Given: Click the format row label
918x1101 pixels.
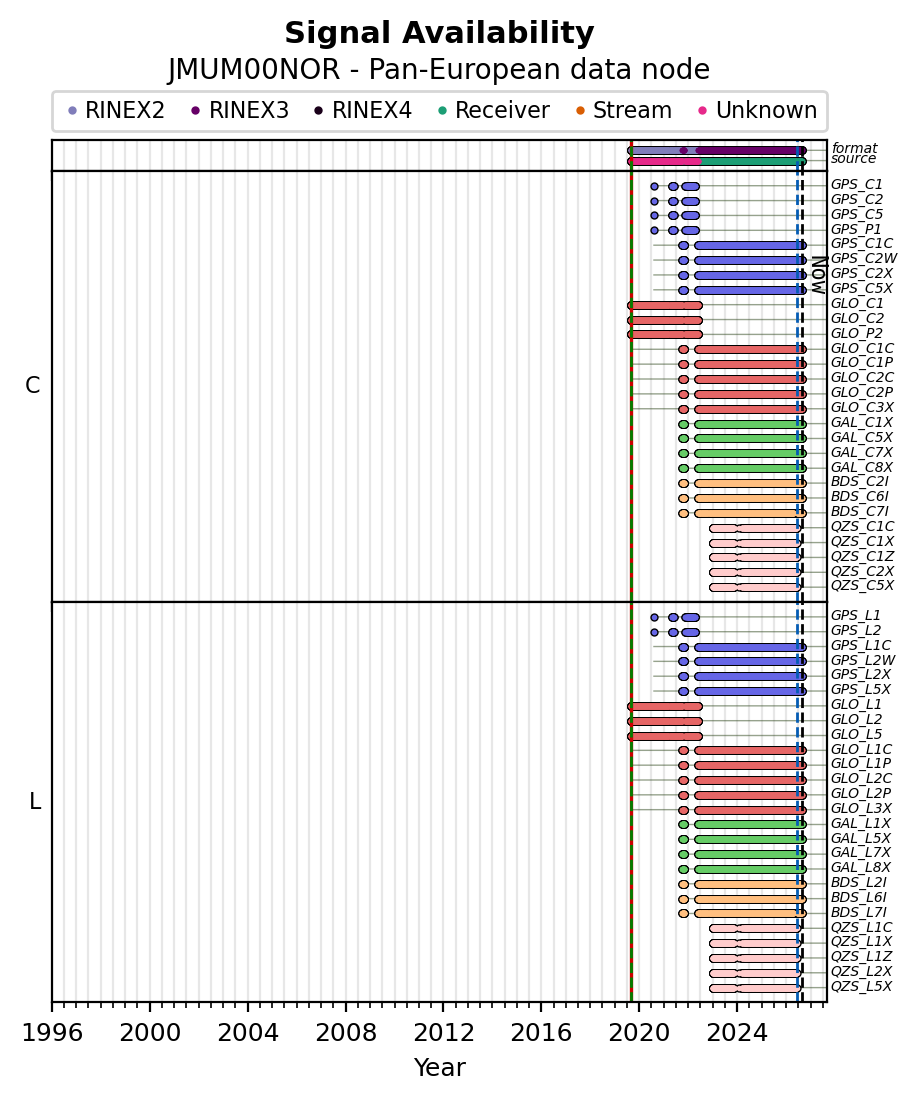Looking at the screenshot, I should click(854, 148).
